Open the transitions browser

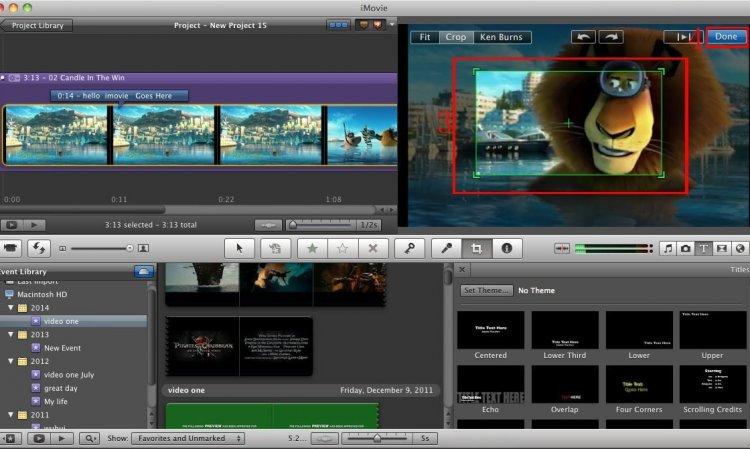(722, 248)
